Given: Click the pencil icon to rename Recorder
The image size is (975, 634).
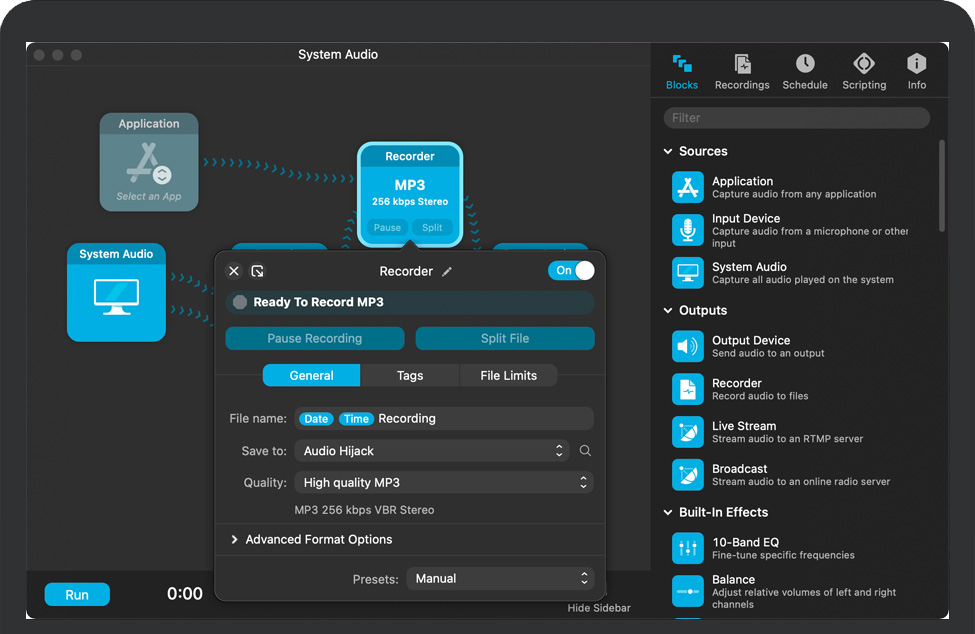Looking at the screenshot, I should click(x=447, y=271).
